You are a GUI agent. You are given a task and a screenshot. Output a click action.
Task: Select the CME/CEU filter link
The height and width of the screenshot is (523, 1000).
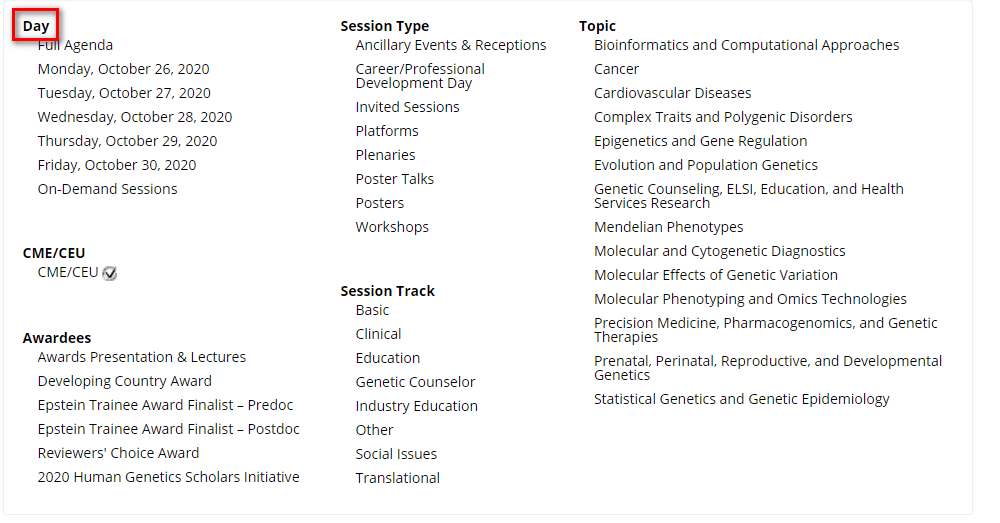[x=67, y=272]
